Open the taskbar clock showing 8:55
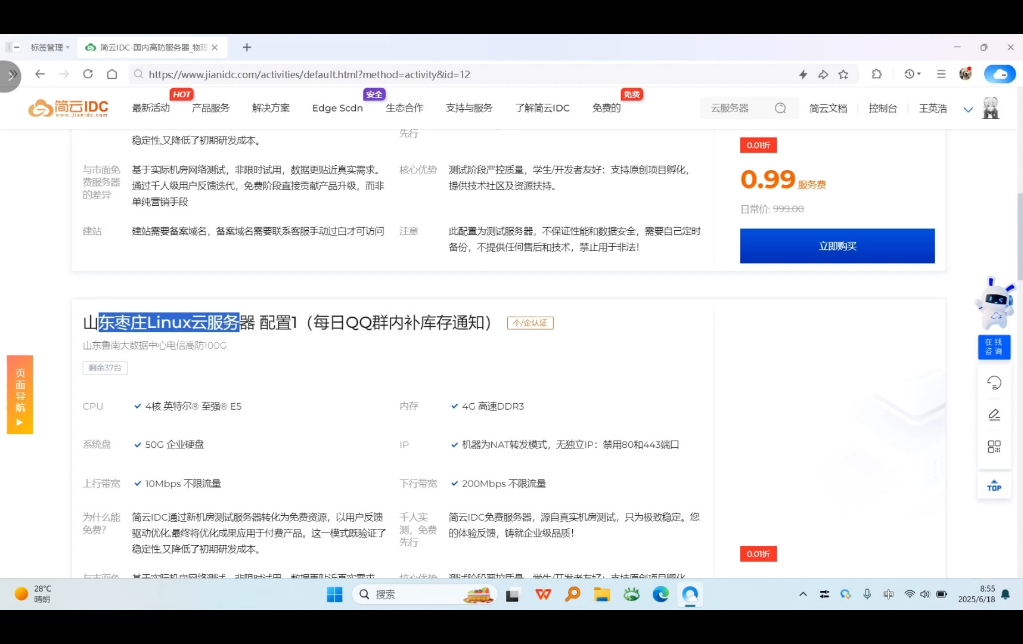The width and height of the screenshot is (1023, 644). click(x=977, y=594)
